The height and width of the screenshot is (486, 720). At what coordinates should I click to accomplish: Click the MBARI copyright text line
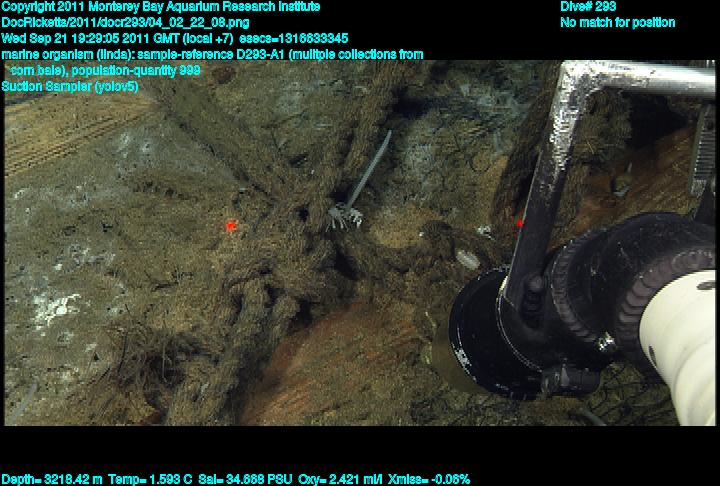point(160,6)
